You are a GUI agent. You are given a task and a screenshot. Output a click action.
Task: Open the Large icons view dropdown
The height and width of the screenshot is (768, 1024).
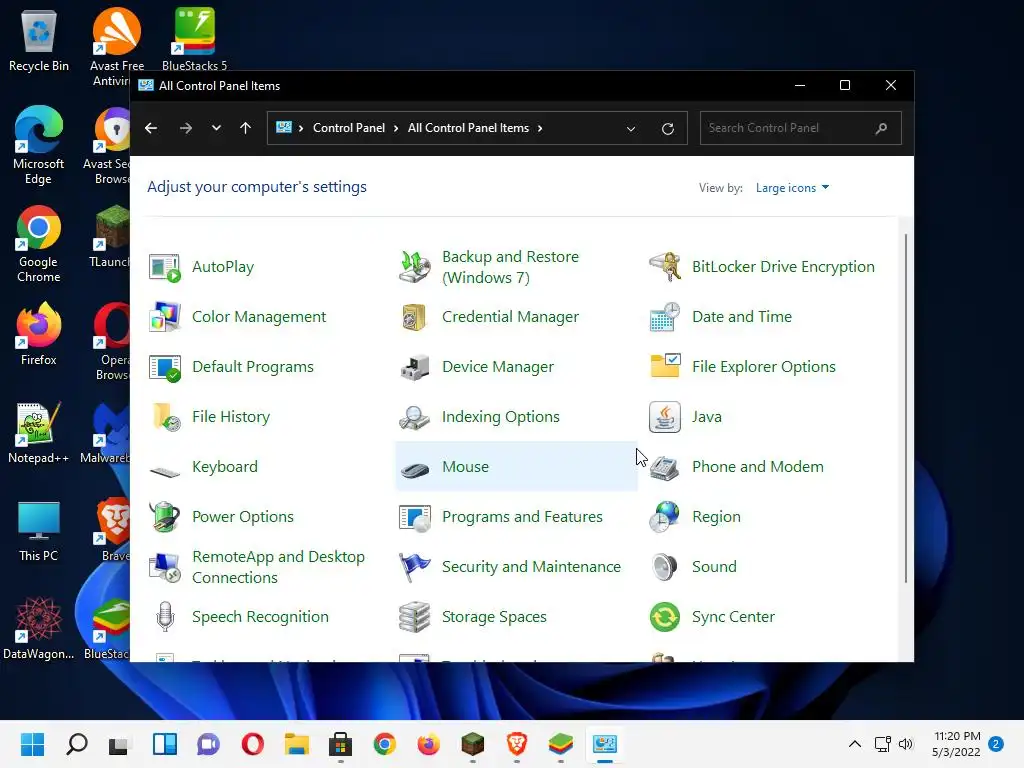(x=792, y=188)
